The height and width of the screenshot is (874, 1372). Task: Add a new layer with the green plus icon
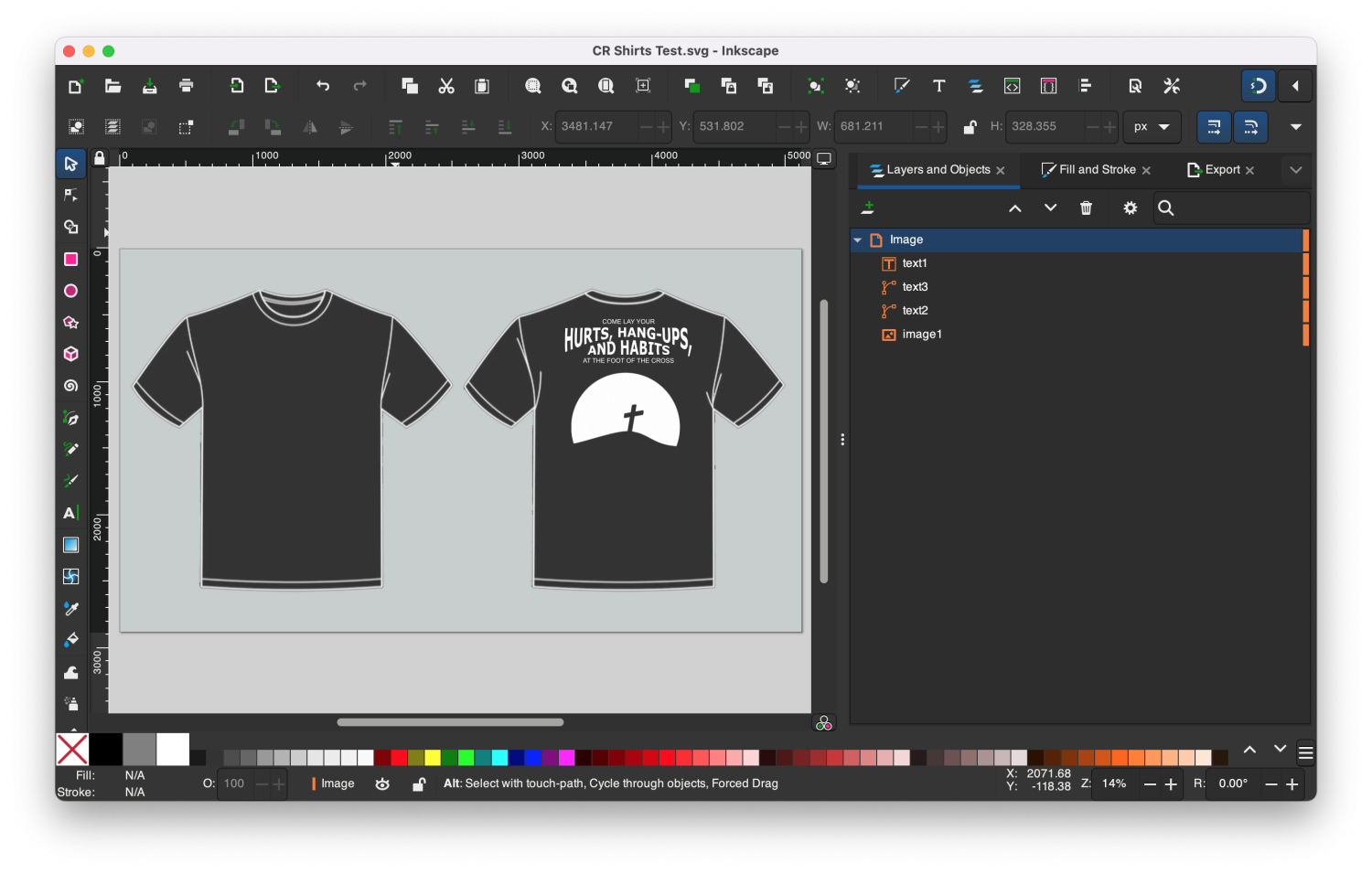867,208
